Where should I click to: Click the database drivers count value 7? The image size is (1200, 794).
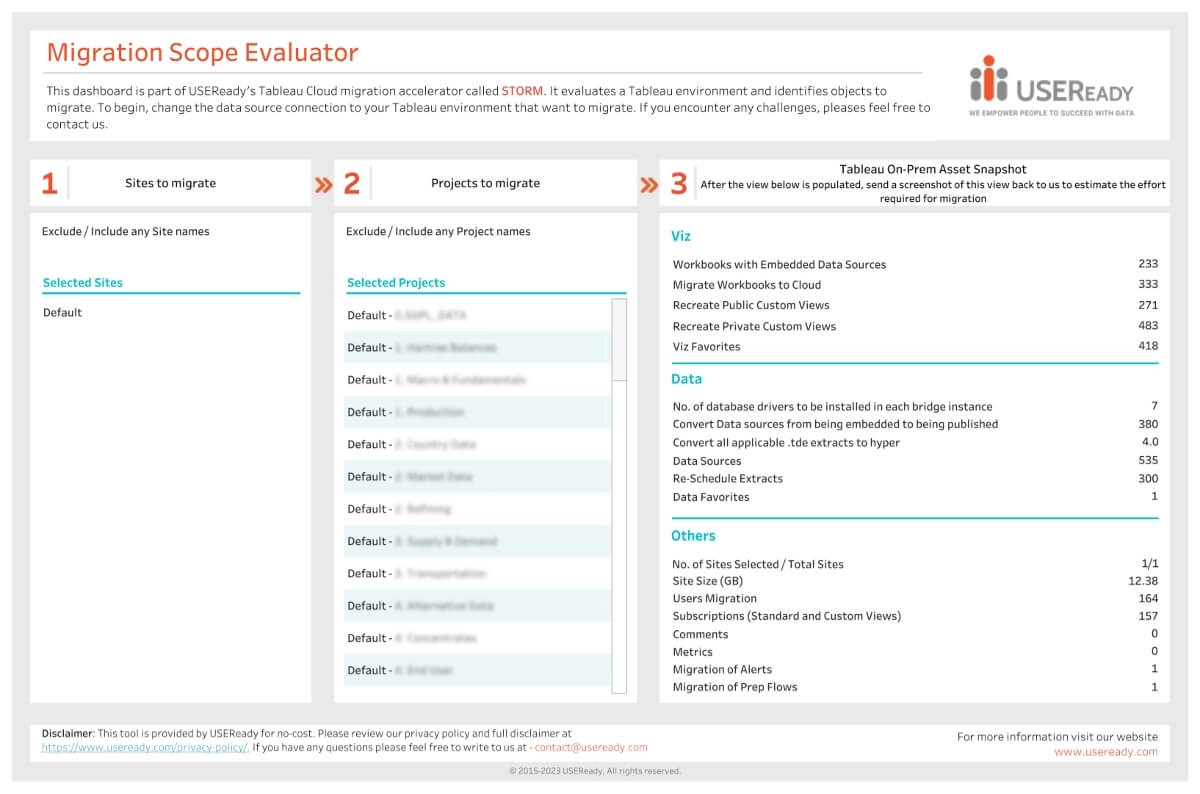1154,406
